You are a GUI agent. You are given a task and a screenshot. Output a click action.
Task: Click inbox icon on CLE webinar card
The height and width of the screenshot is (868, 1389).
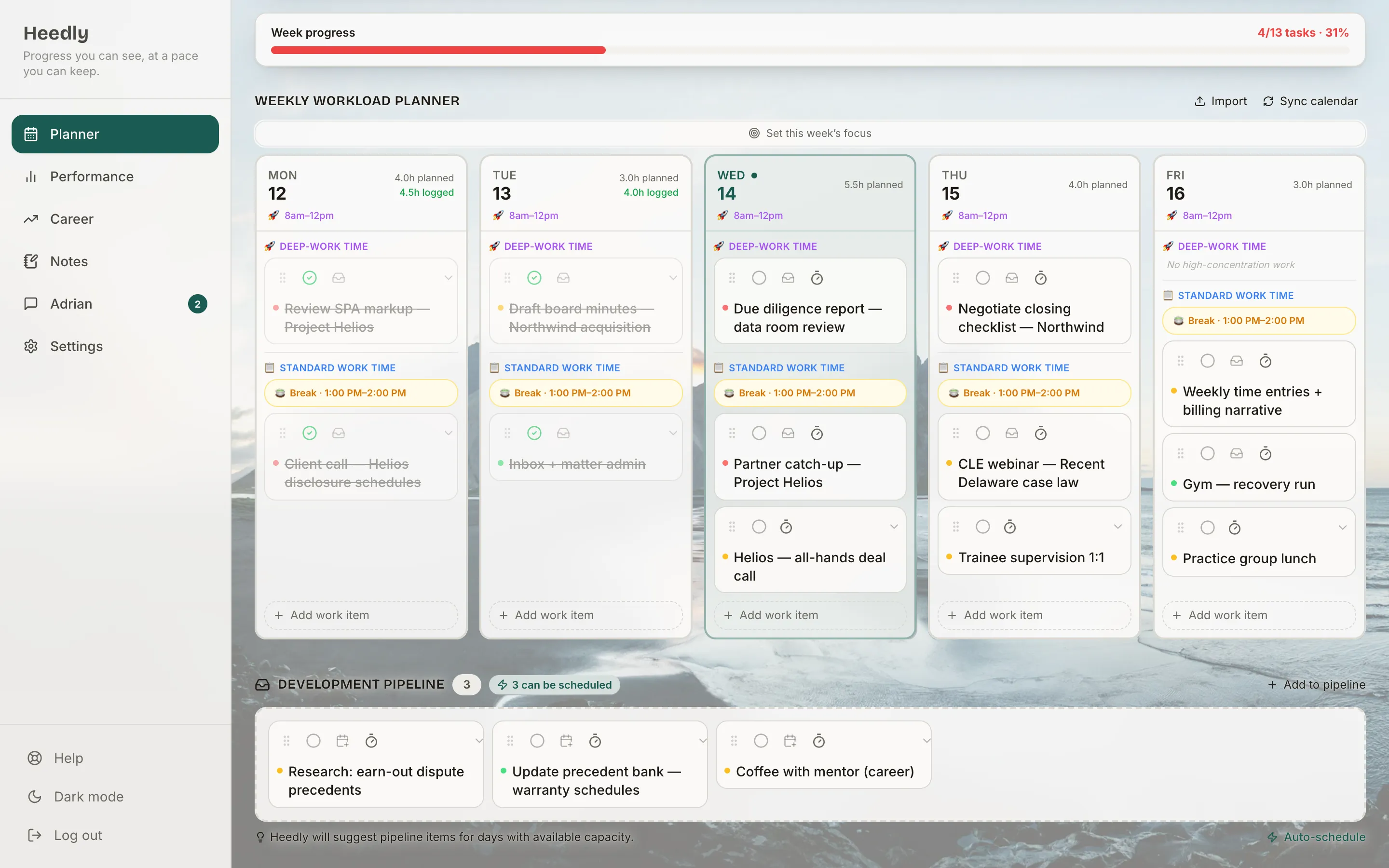(1012, 434)
